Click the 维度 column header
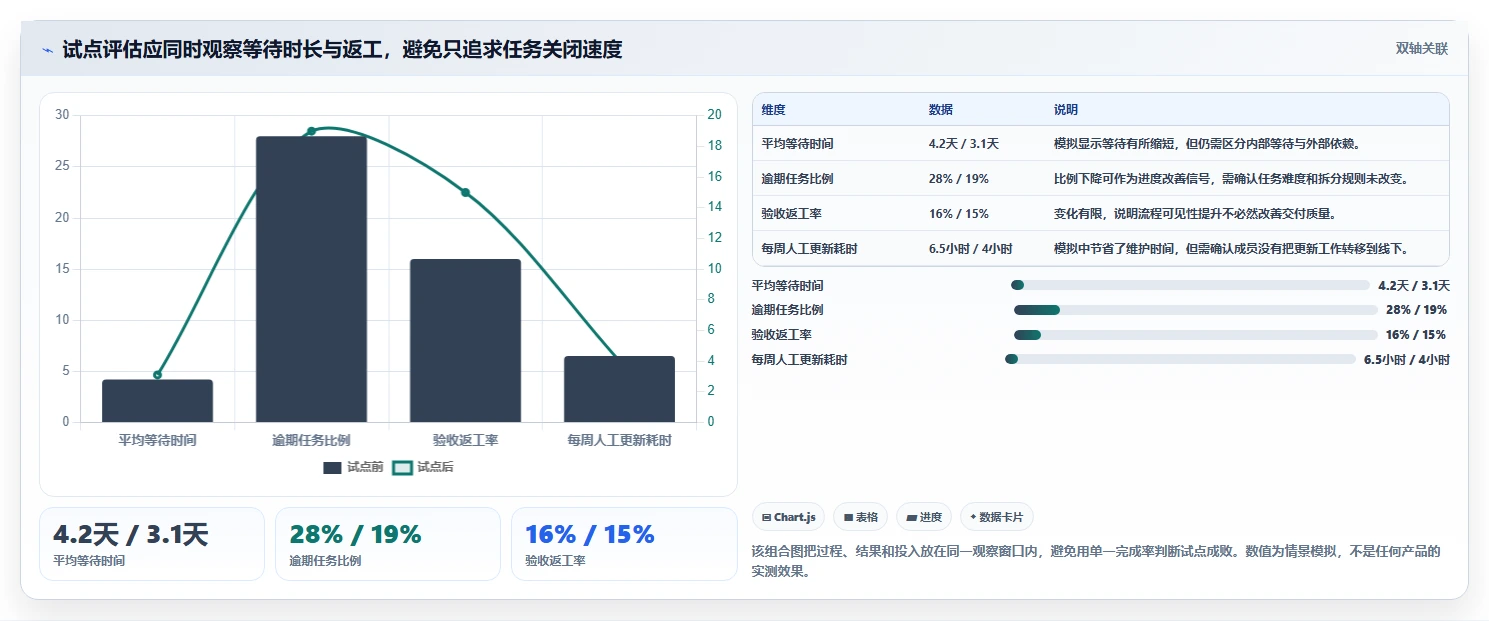The height and width of the screenshot is (621, 1489). click(x=773, y=110)
